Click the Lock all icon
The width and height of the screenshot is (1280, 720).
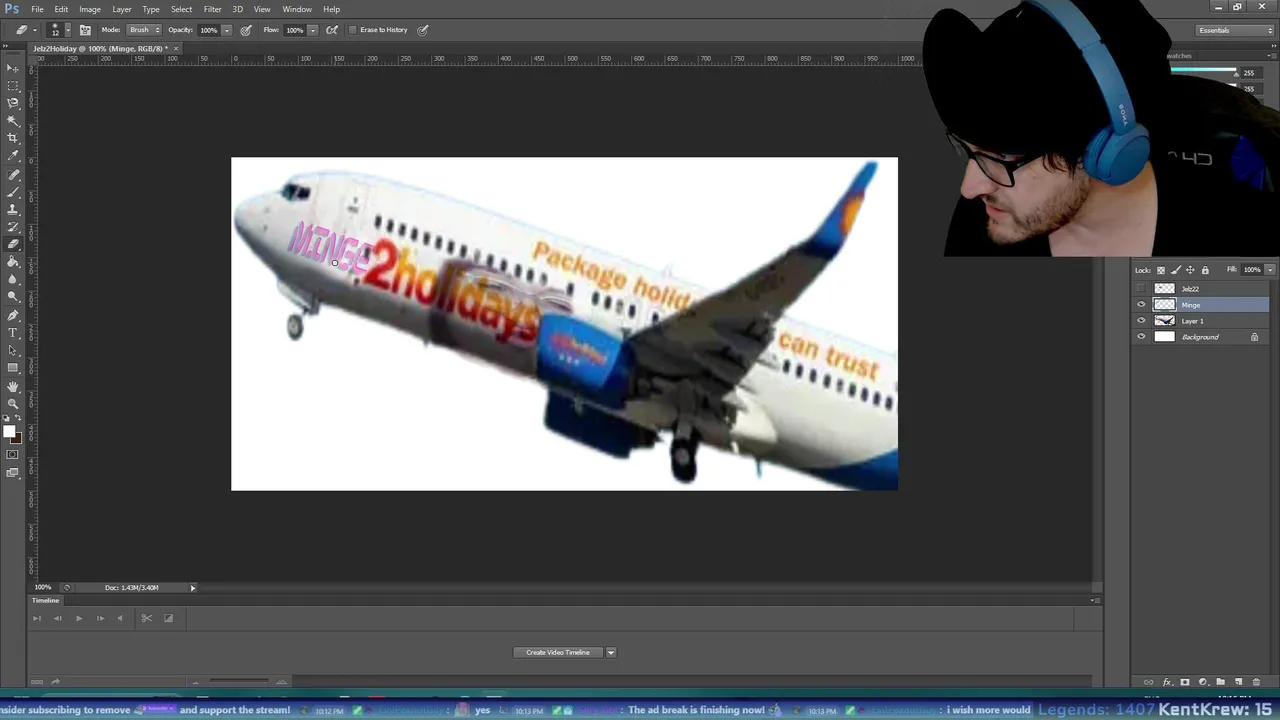coord(1205,270)
